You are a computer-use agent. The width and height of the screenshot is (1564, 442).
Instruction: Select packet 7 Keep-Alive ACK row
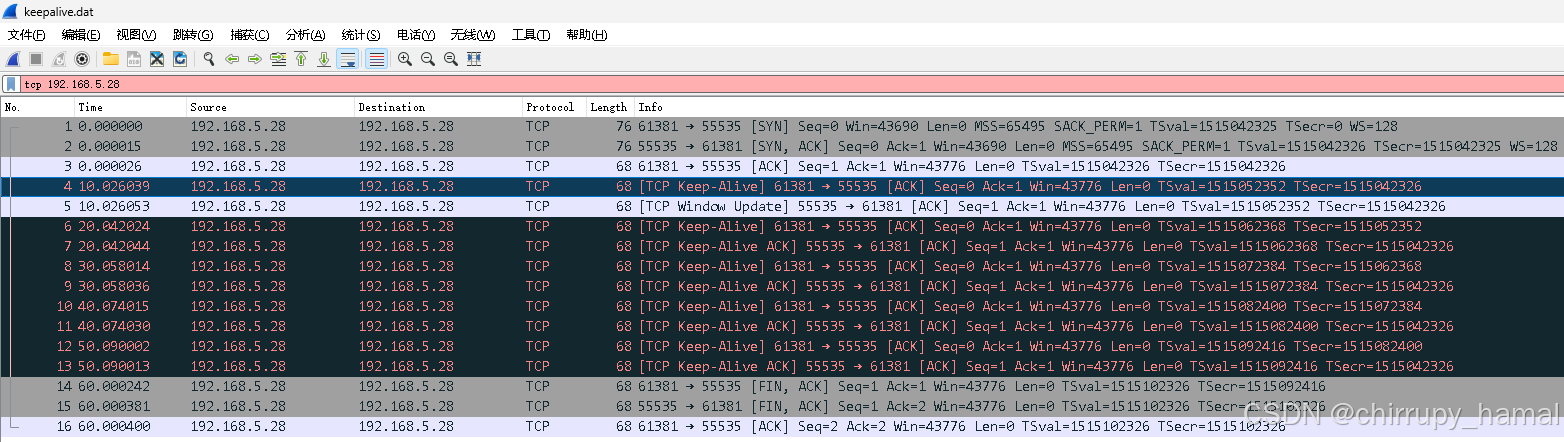(x=782, y=246)
